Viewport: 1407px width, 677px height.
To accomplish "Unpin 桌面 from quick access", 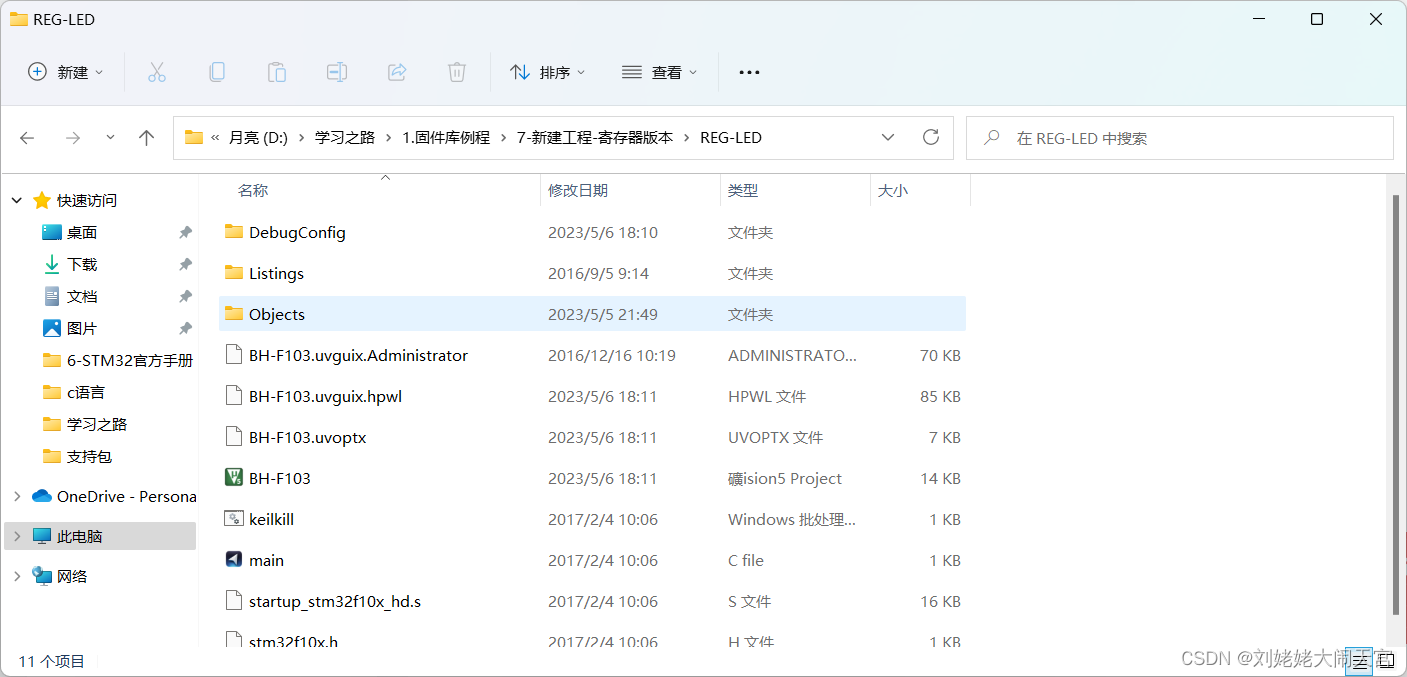I will pos(185,232).
